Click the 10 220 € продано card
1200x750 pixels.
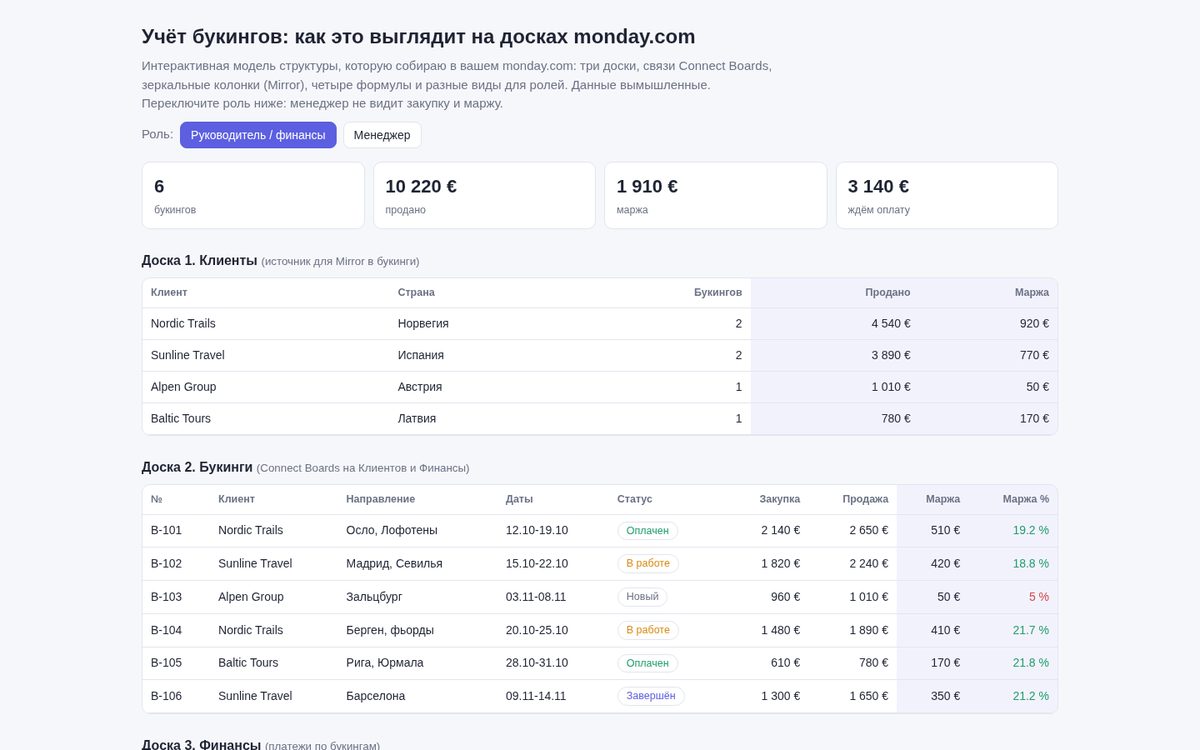[484, 196]
